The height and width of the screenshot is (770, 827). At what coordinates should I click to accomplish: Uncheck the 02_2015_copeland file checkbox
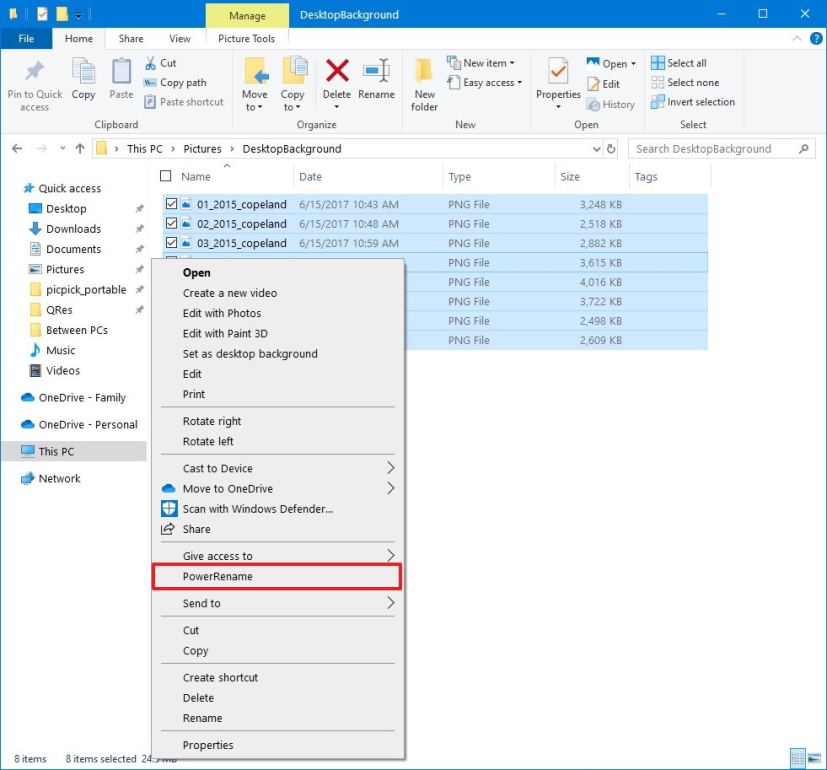pos(171,223)
